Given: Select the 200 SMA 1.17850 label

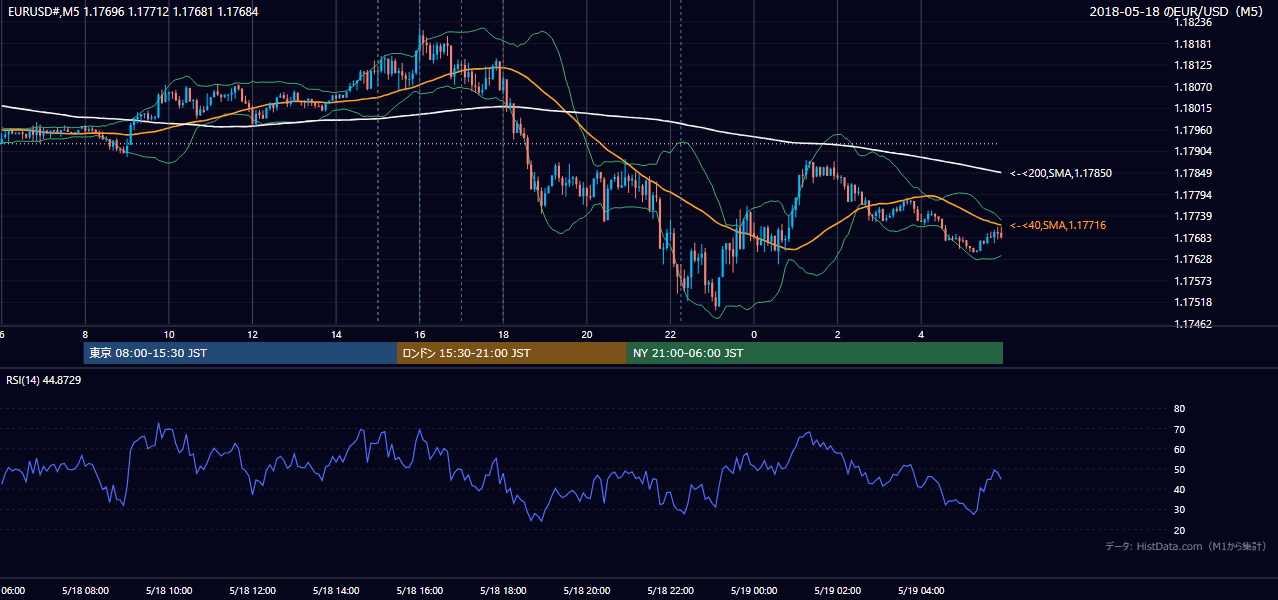Looking at the screenshot, I should 1061,173.
